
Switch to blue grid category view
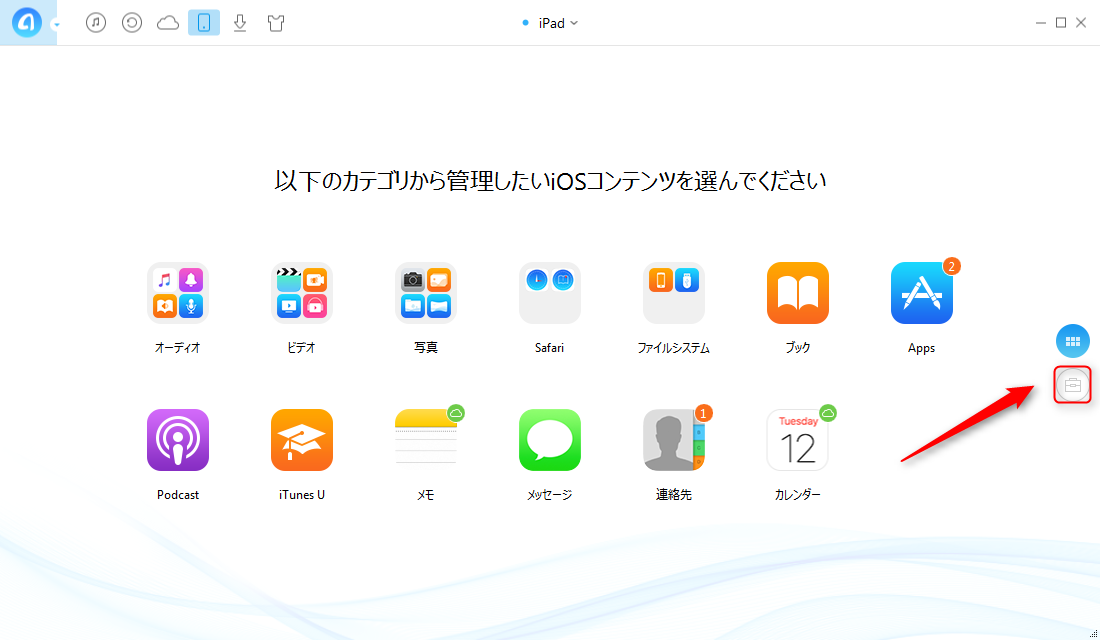(x=1073, y=342)
